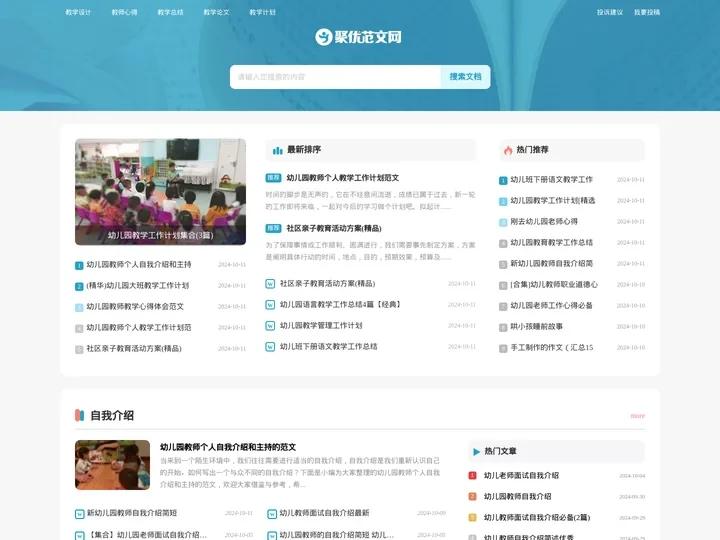
Task: Click 推荐 tag beside 社区亲子教育活动方案(精品) headline
Action: click(273, 228)
